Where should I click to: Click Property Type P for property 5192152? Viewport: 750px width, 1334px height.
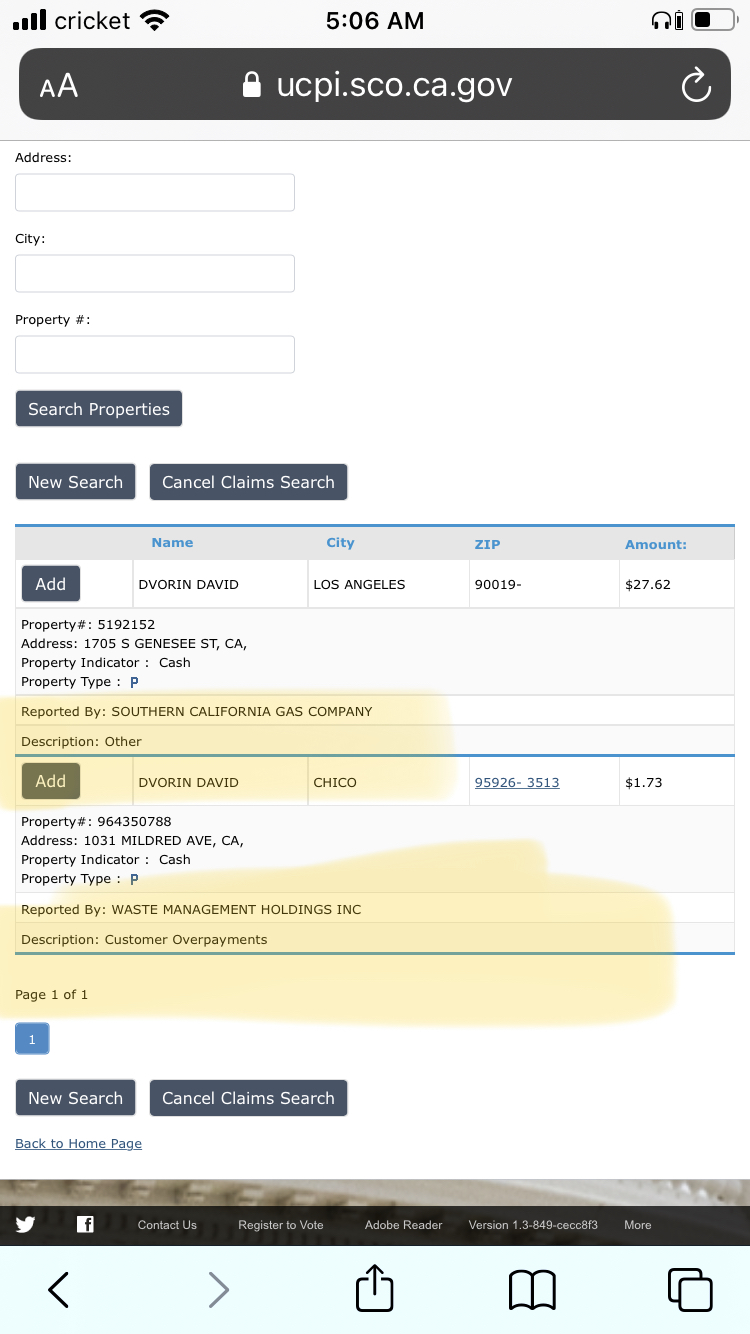pyautogui.click(x=134, y=682)
